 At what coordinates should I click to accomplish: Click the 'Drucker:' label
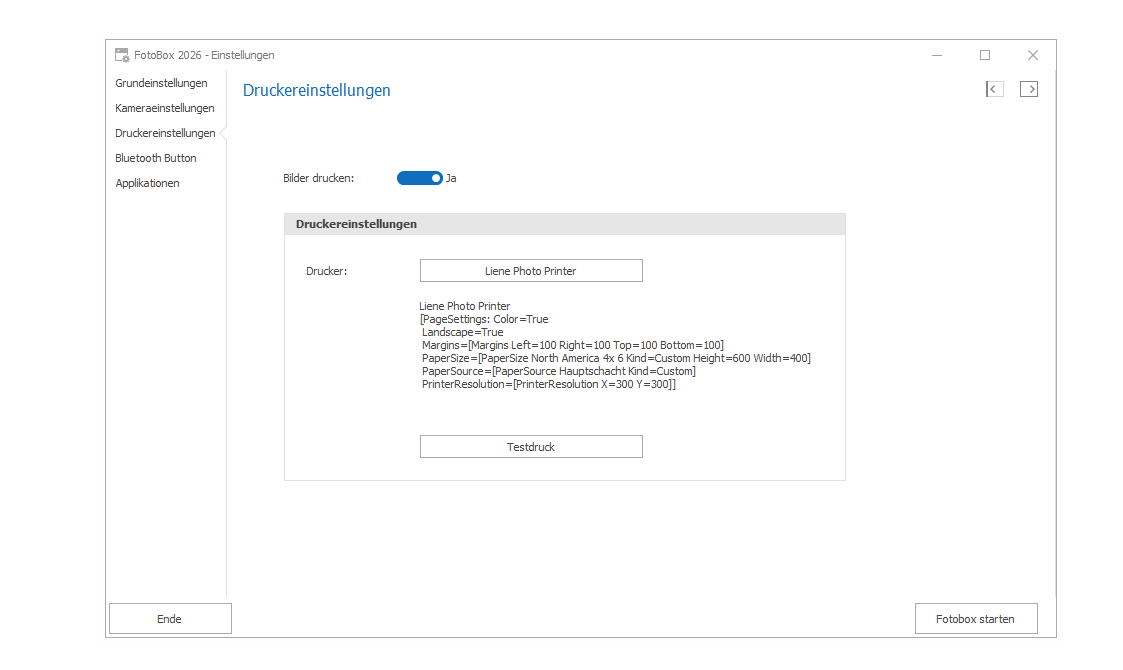[327, 272]
